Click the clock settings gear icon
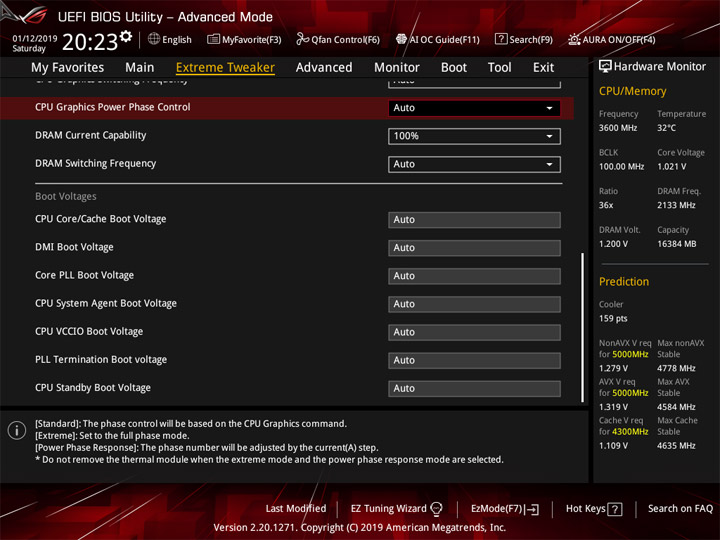 click(x=126, y=36)
